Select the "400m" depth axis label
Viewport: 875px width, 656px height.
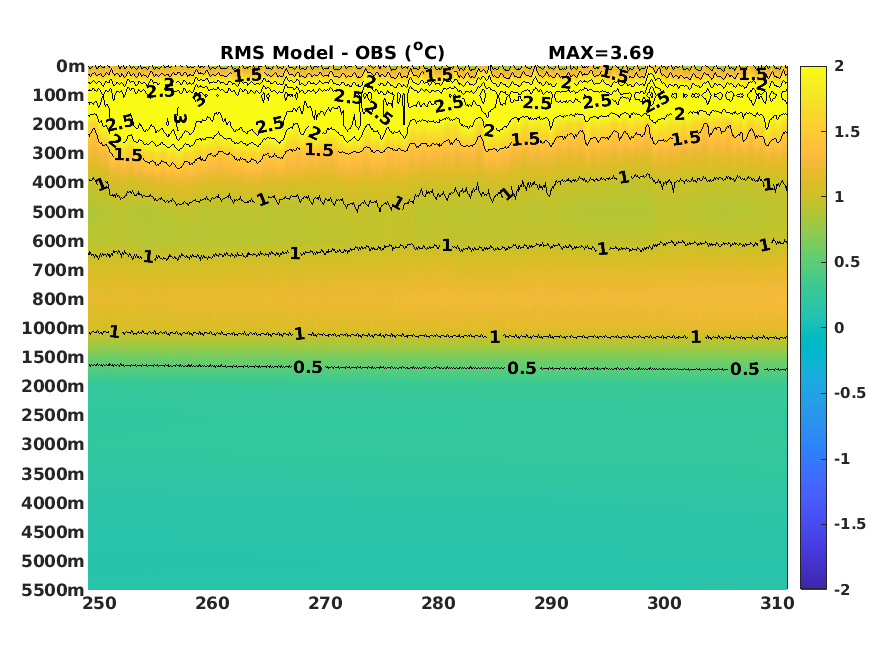[59, 182]
